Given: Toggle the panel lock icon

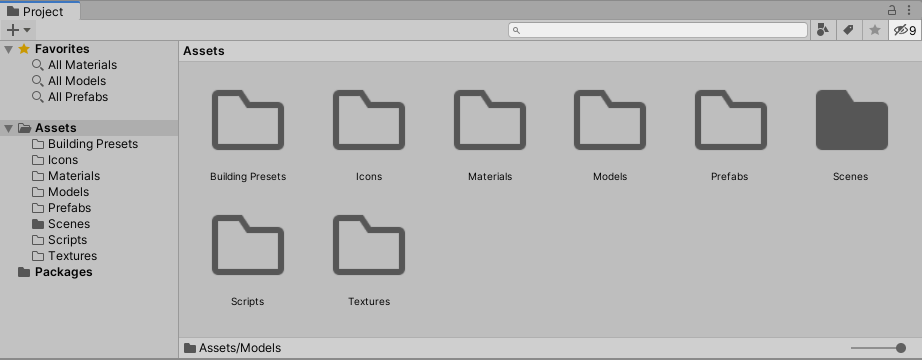Looking at the screenshot, I should click(892, 10).
